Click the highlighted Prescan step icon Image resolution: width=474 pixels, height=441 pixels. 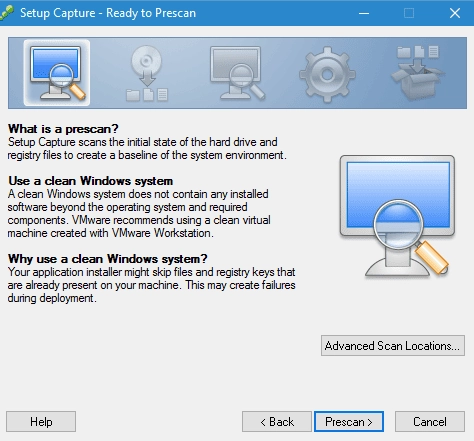(57, 73)
